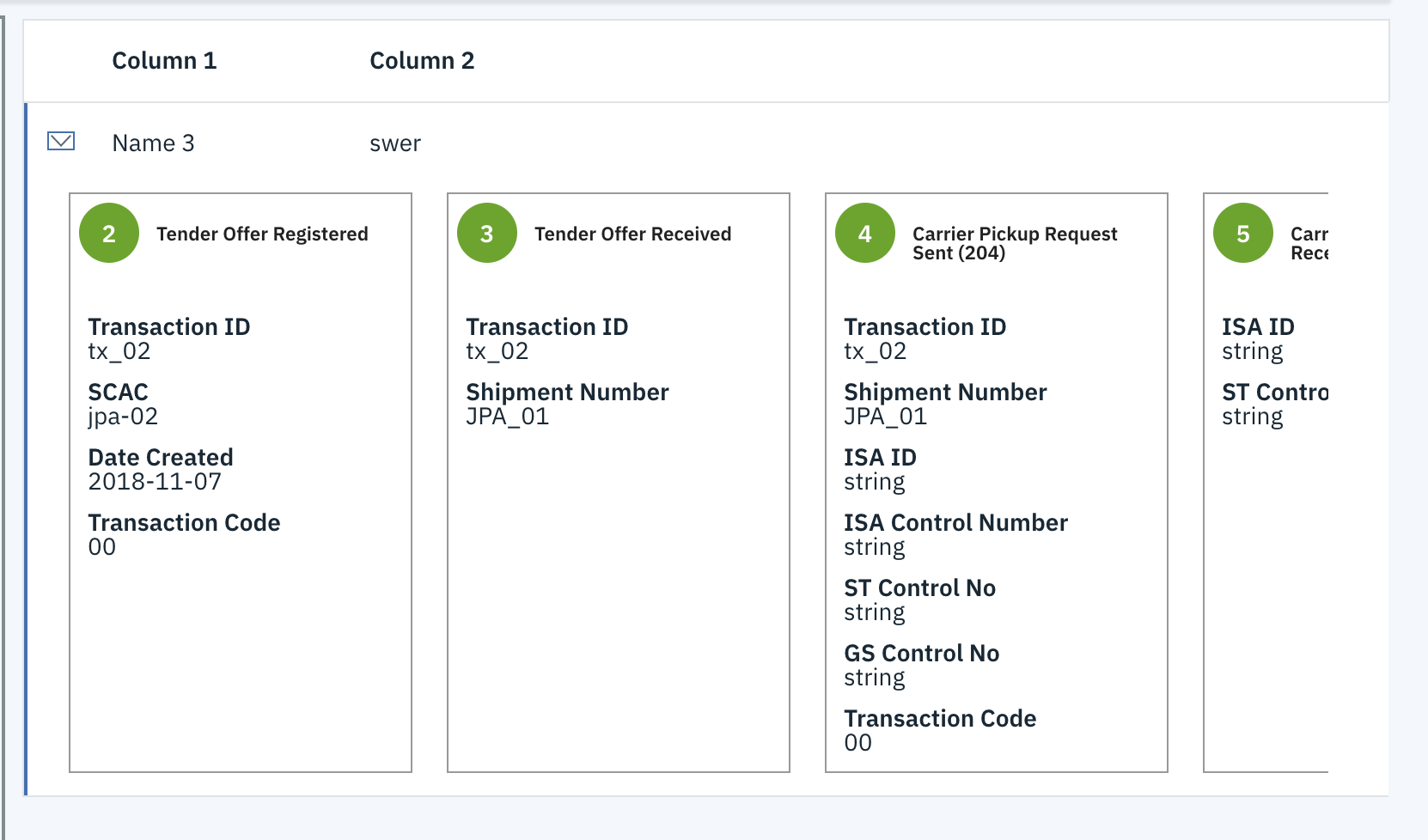This screenshot has height=840, width=1428.
Task: Click the Column 1 header
Action: 164,60
